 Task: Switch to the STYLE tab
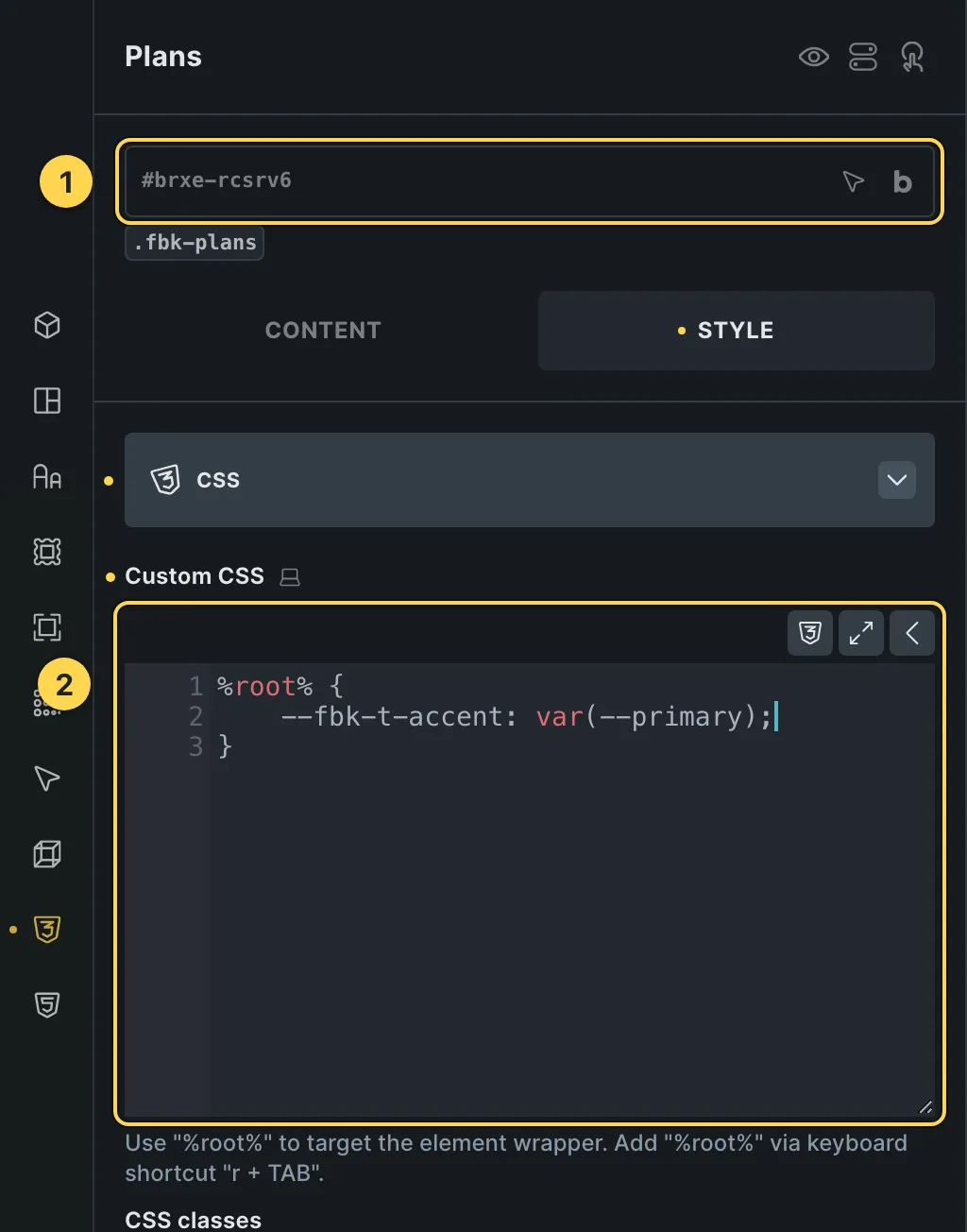(737, 330)
